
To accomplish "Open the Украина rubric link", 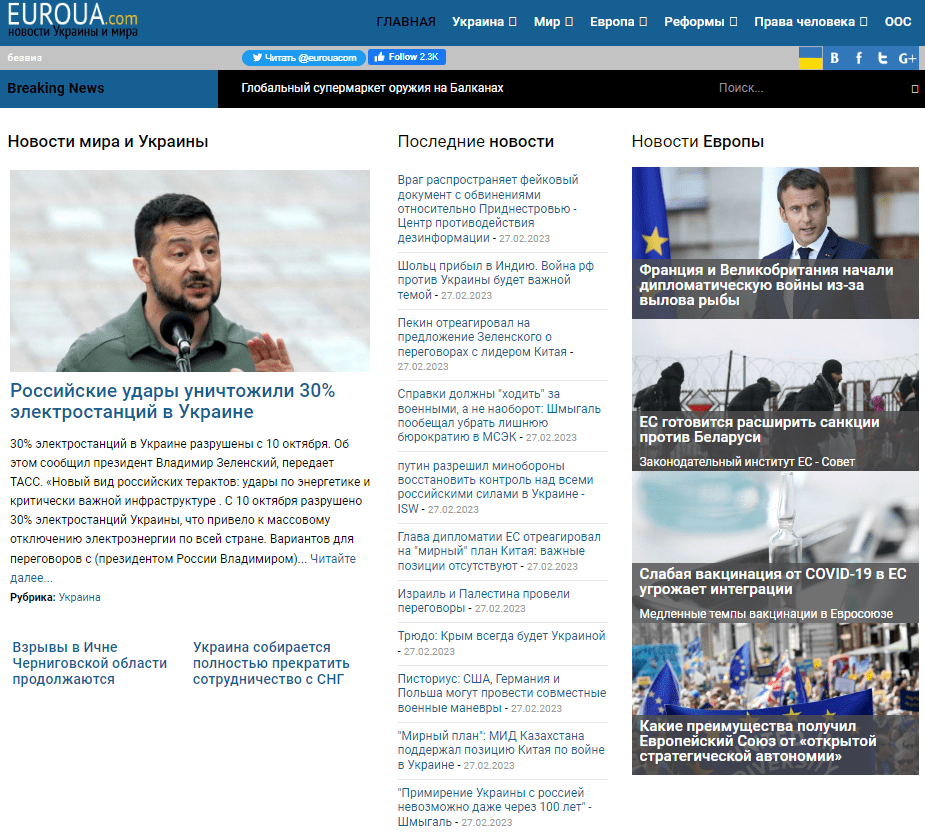I will [80, 598].
